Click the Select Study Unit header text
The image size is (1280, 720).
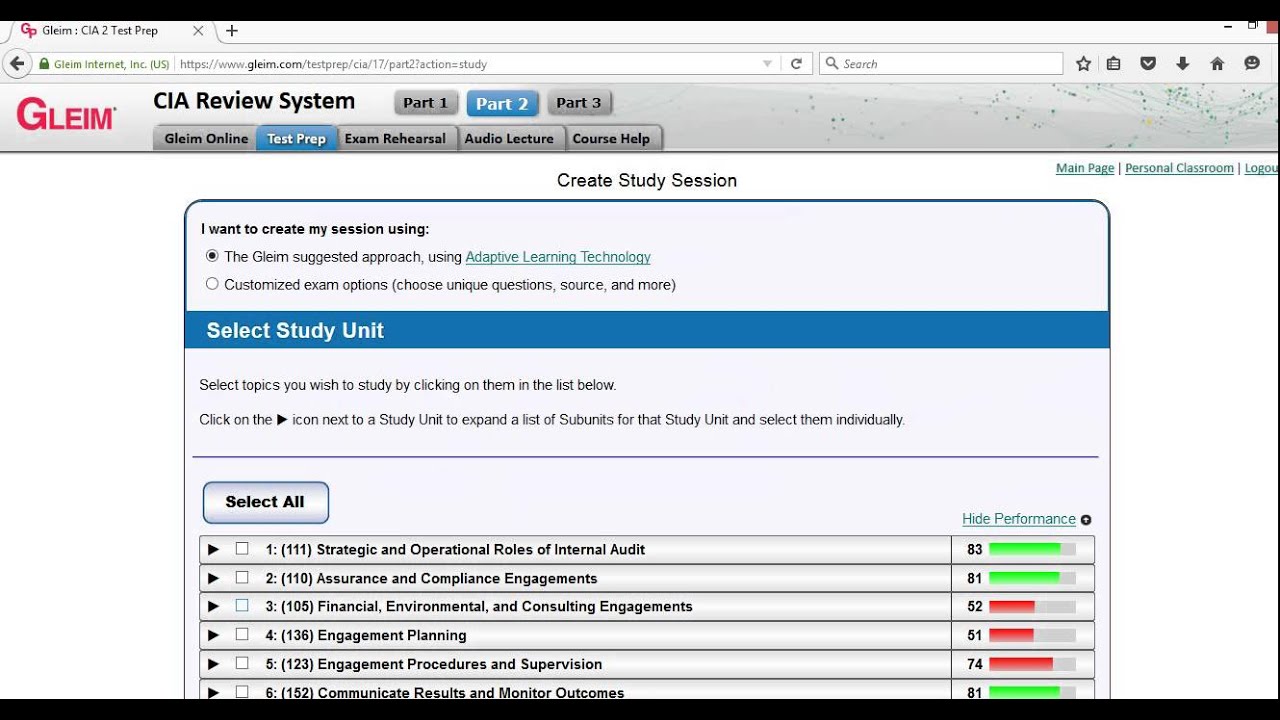point(295,331)
